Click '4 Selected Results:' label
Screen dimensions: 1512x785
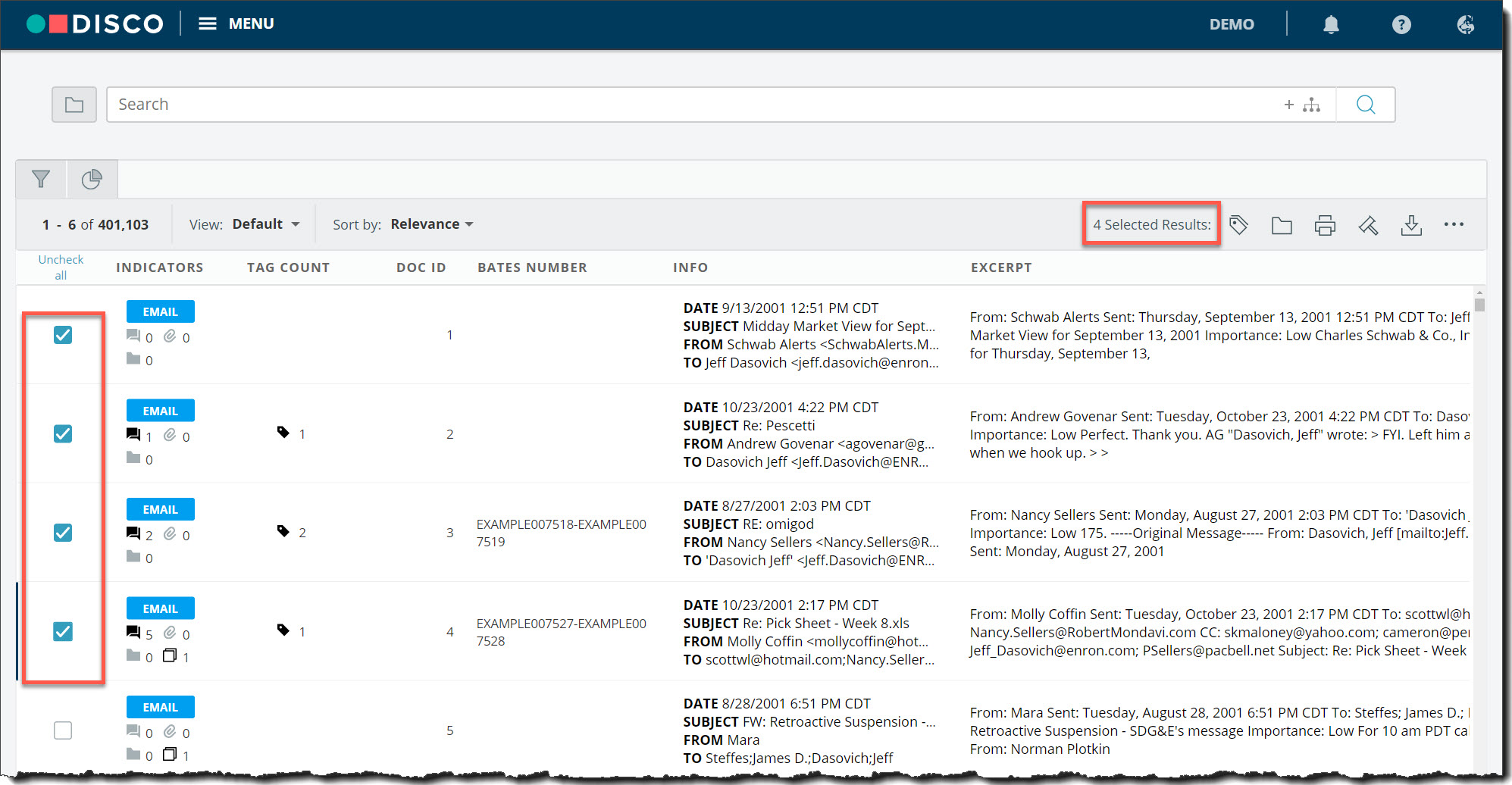[1152, 224]
